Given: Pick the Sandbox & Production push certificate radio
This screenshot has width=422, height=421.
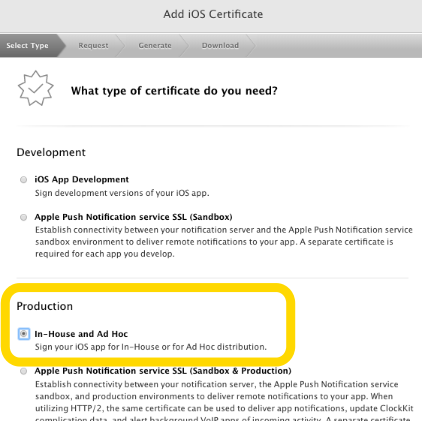Looking at the screenshot, I should 23,371.
